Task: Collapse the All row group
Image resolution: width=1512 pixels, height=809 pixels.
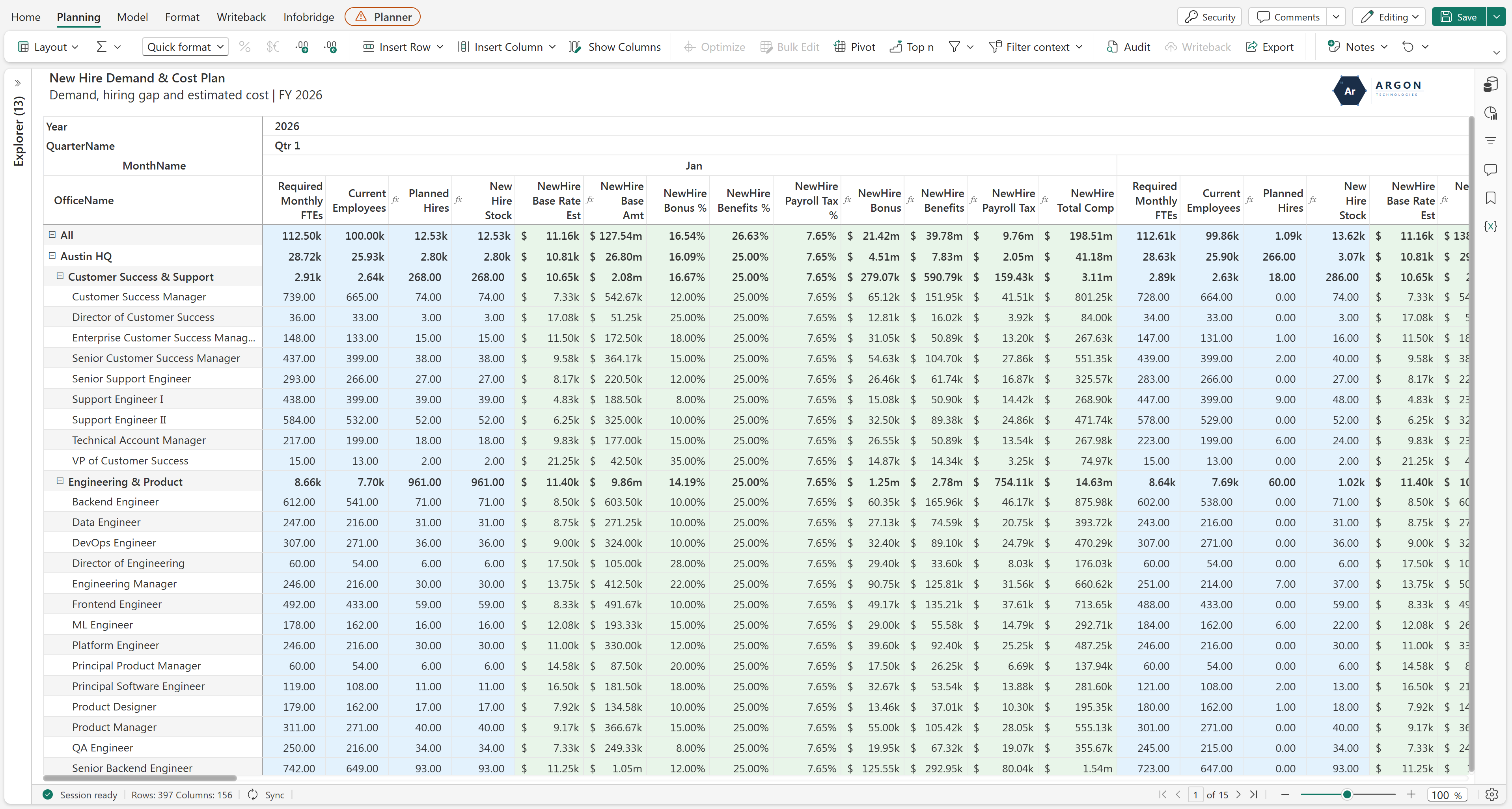Action: click(x=52, y=235)
